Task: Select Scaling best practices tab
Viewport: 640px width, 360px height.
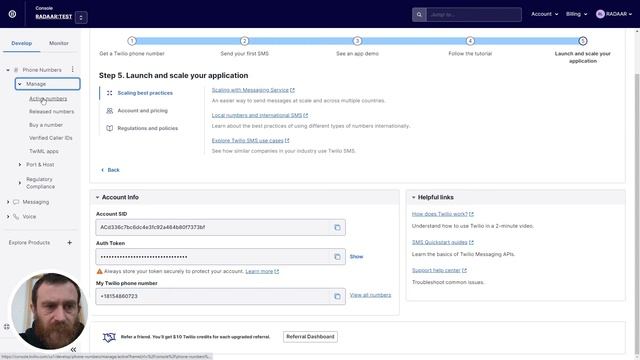Action: pyautogui.click(x=145, y=93)
